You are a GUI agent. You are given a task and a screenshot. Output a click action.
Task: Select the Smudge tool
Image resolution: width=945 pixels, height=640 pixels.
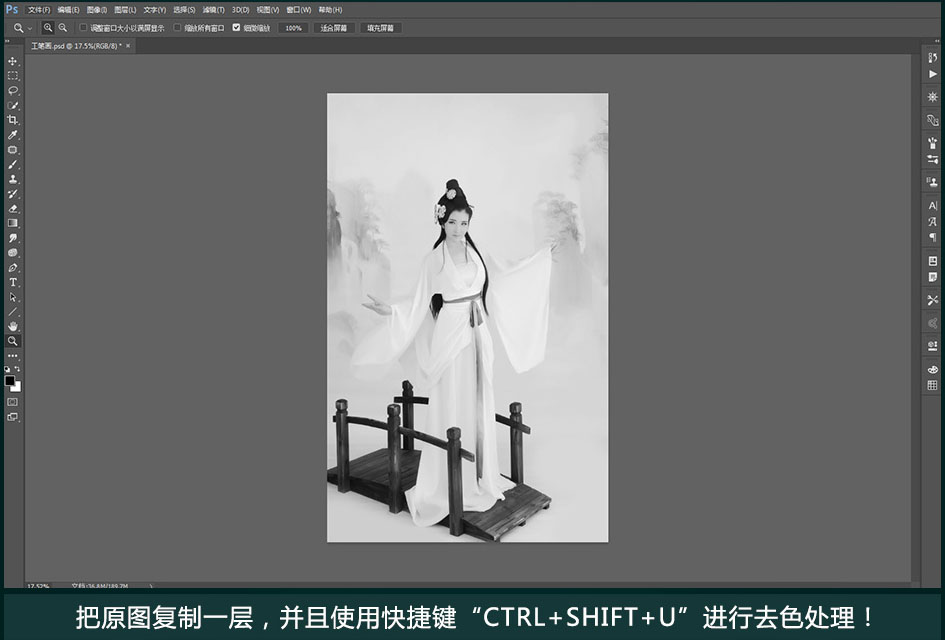point(13,238)
